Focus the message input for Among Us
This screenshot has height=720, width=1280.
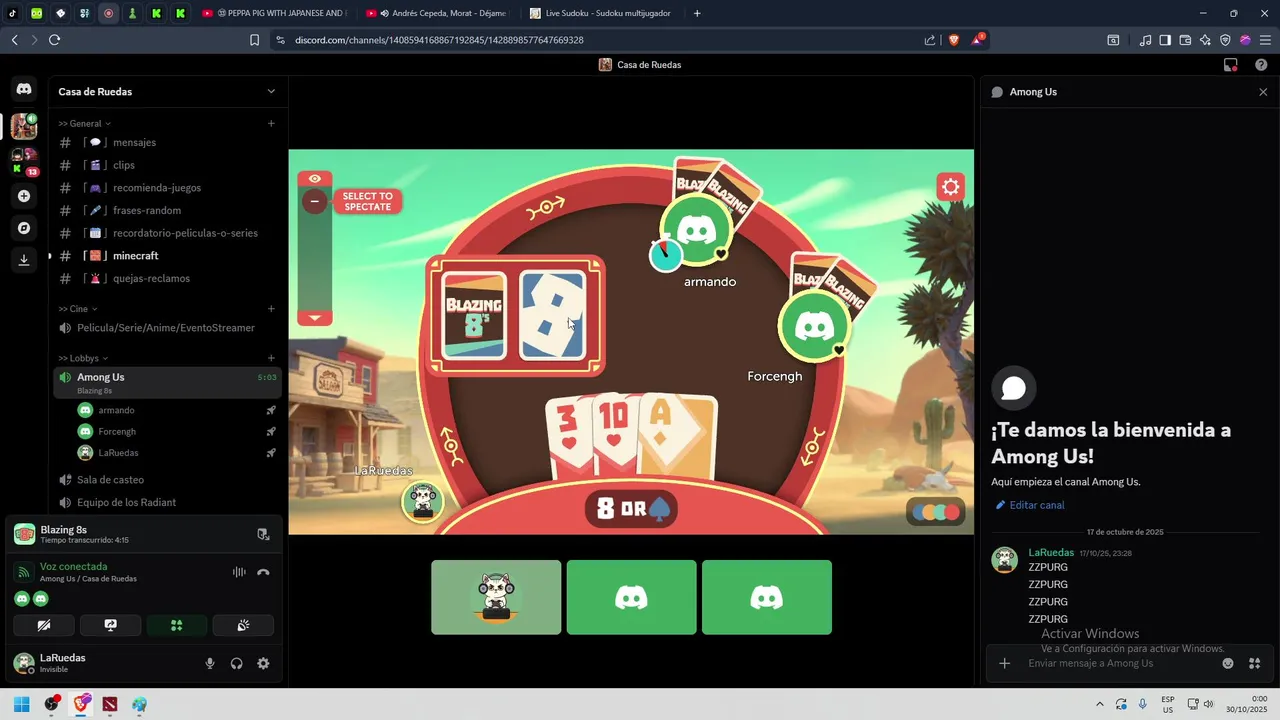click(x=1120, y=663)
